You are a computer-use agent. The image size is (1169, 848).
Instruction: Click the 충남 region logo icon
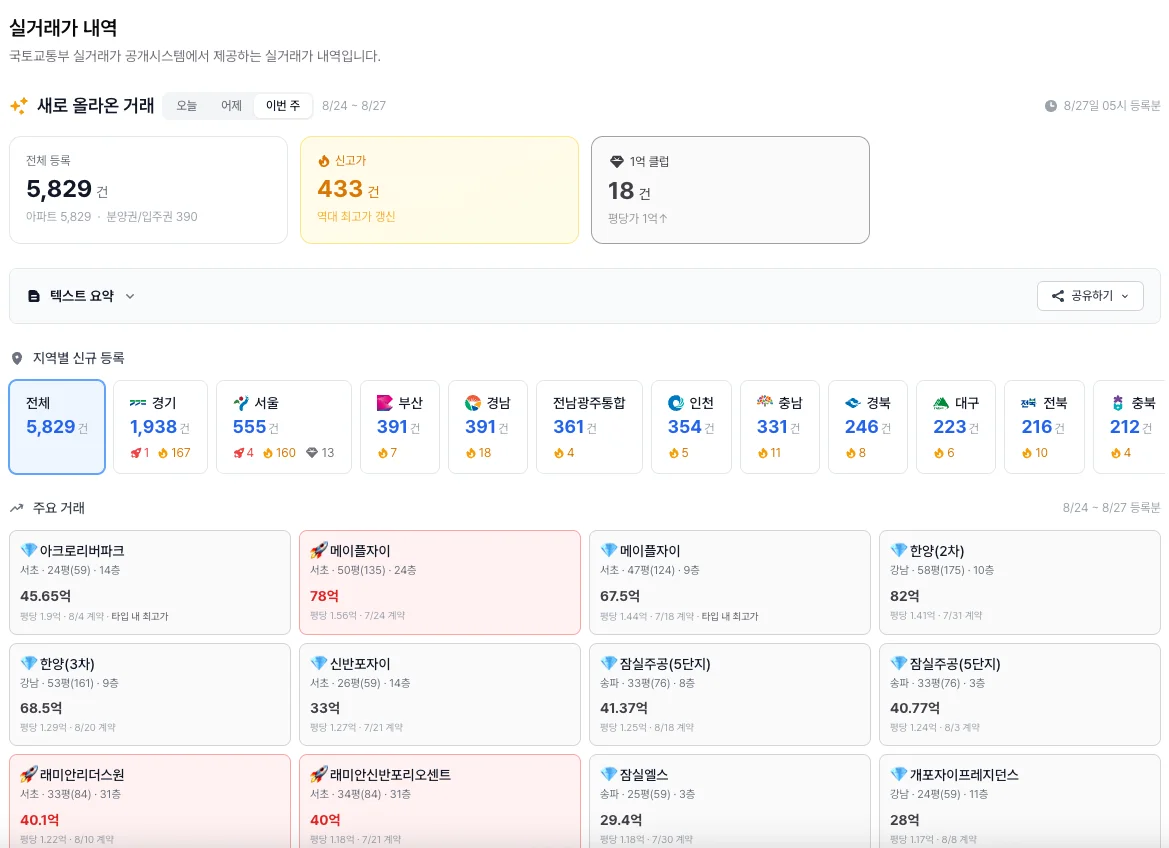click(765, 402)
